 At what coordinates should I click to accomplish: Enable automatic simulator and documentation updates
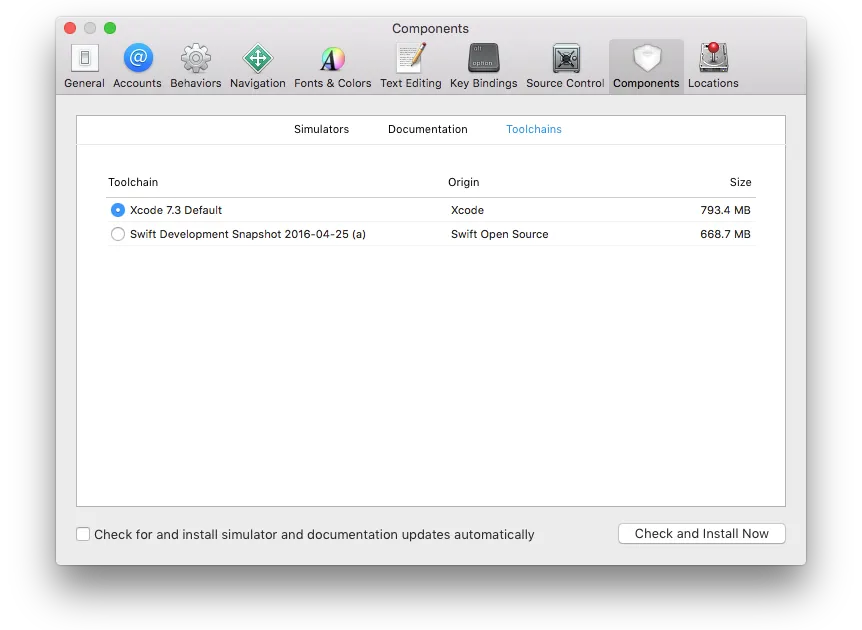pyautogui.click(x=83, y=534)
